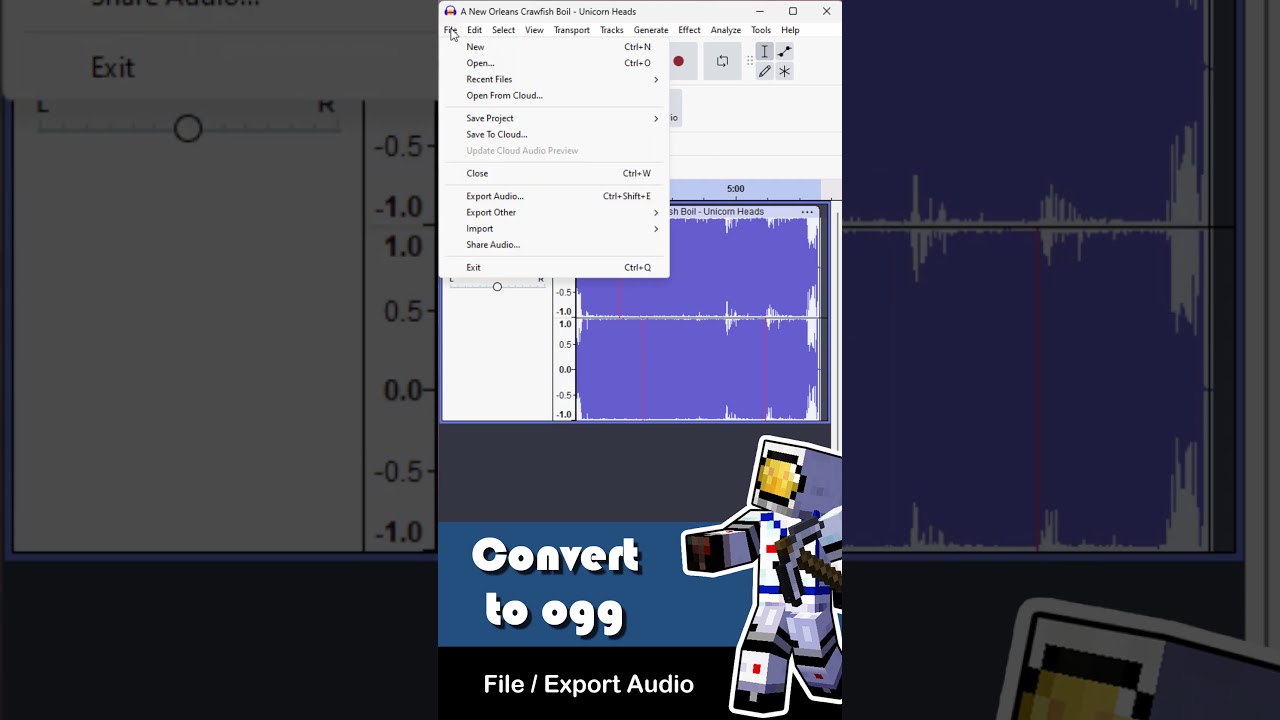This screenshot has width=1280, height=720.
Task: Open the Tracks menu
Action: 612,30
